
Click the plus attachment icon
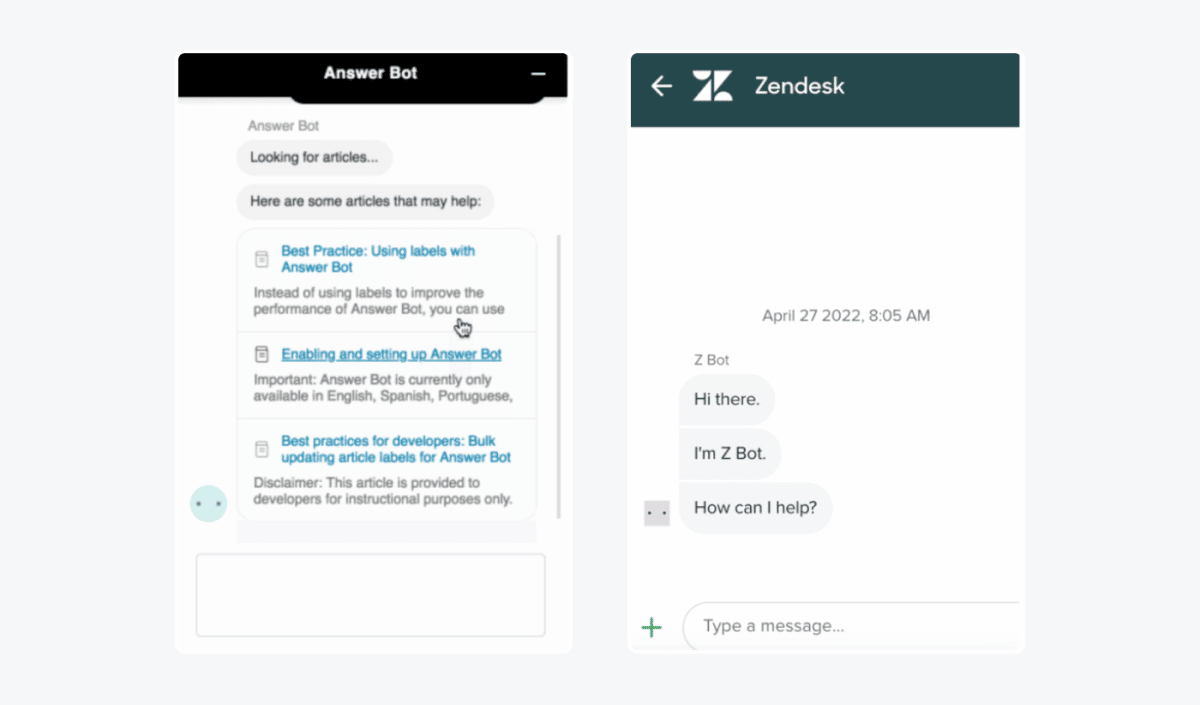pyautogui.click(x=652, y=627)
